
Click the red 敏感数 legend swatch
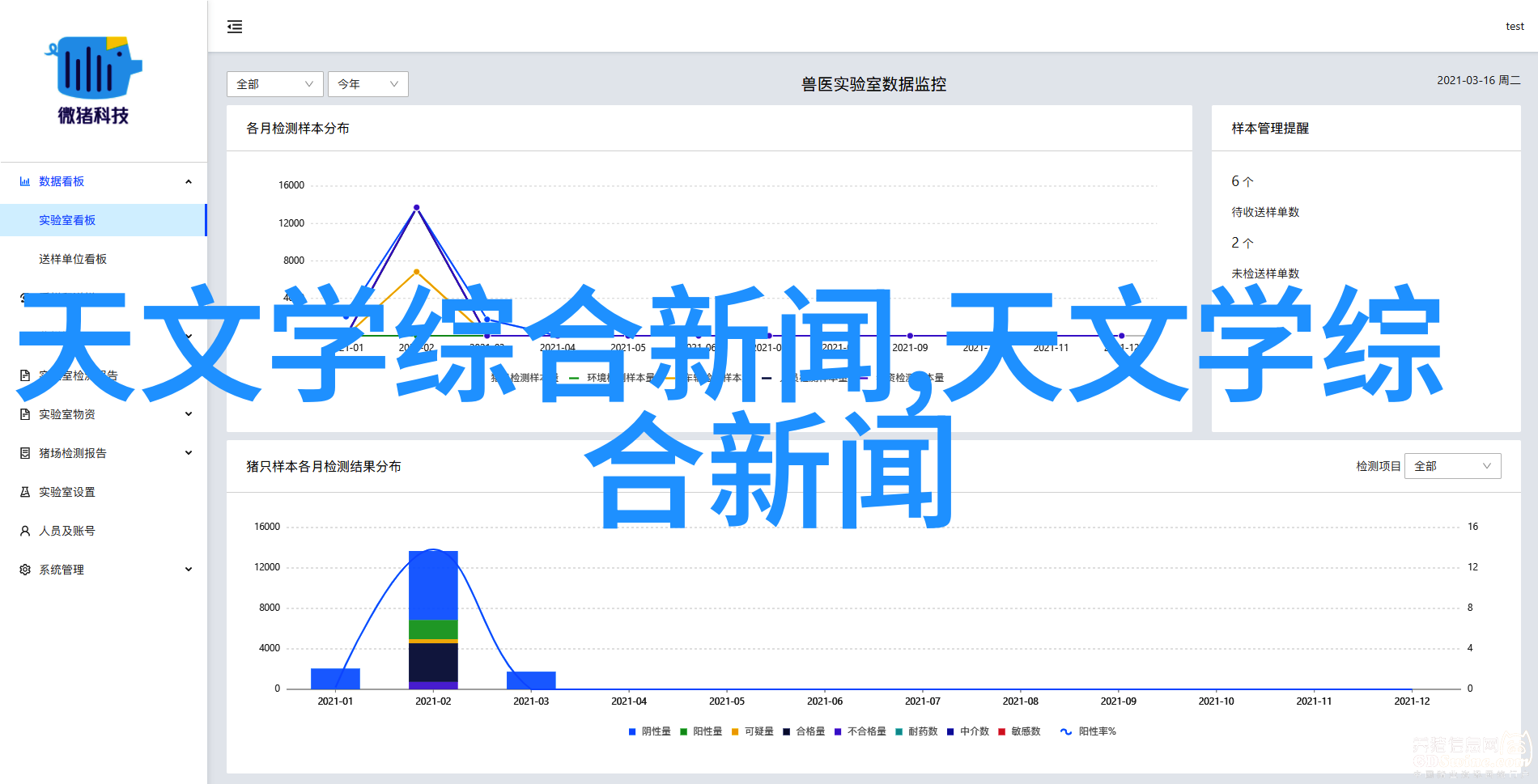point(1002,731)
